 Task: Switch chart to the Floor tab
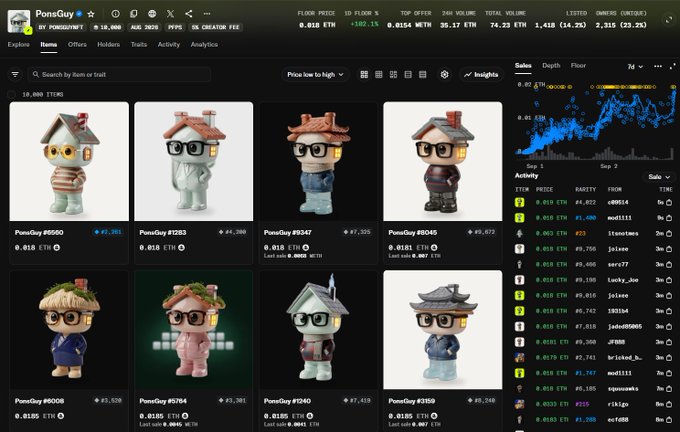pyautogui.click(x=578, y=65)
